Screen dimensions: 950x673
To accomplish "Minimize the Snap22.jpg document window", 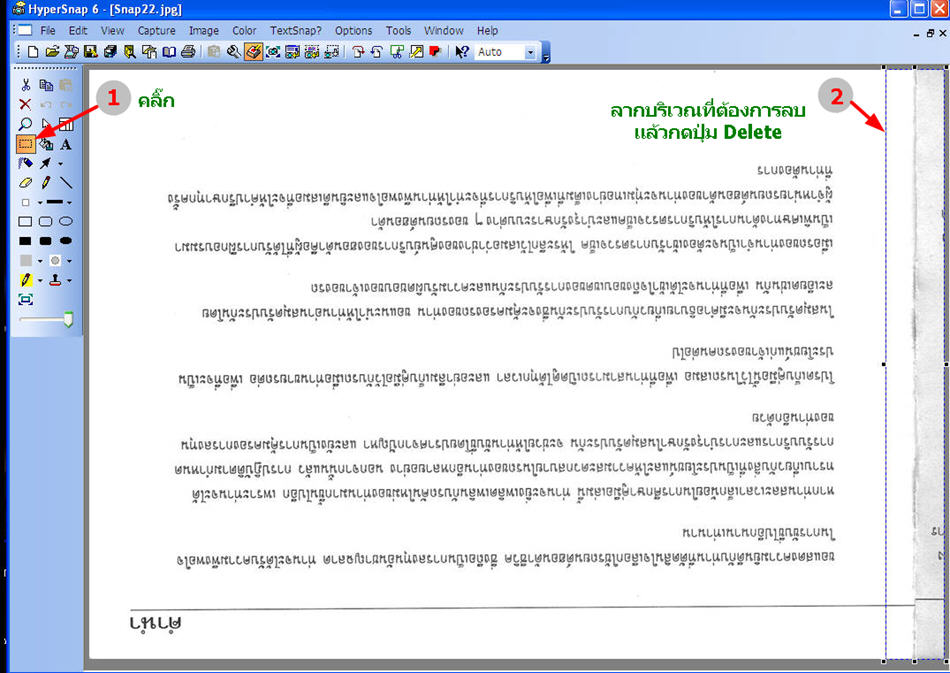I will tap(916, 35).
